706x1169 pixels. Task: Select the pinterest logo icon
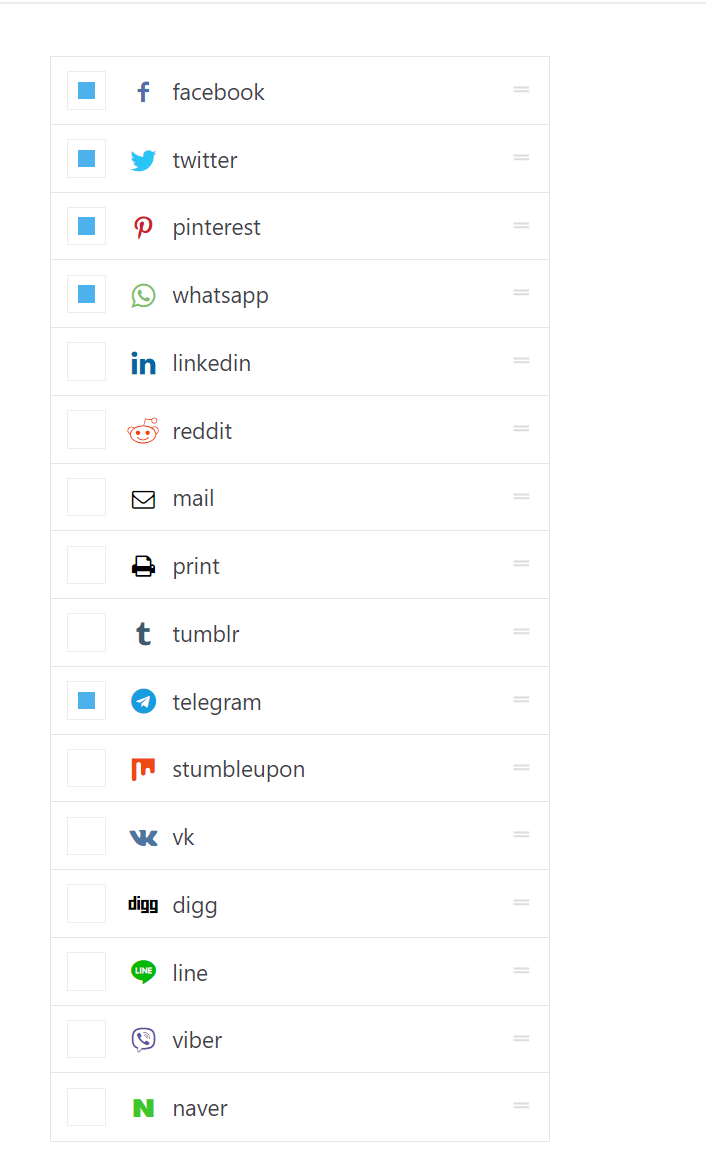(x=143, y=227)
